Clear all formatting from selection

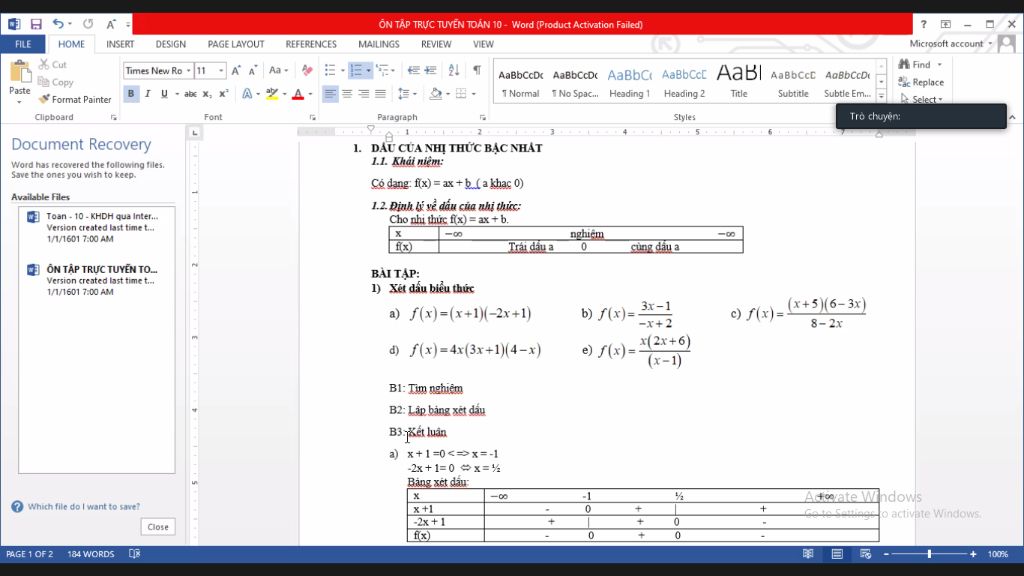pyautogui.click(x=307, y=71)
